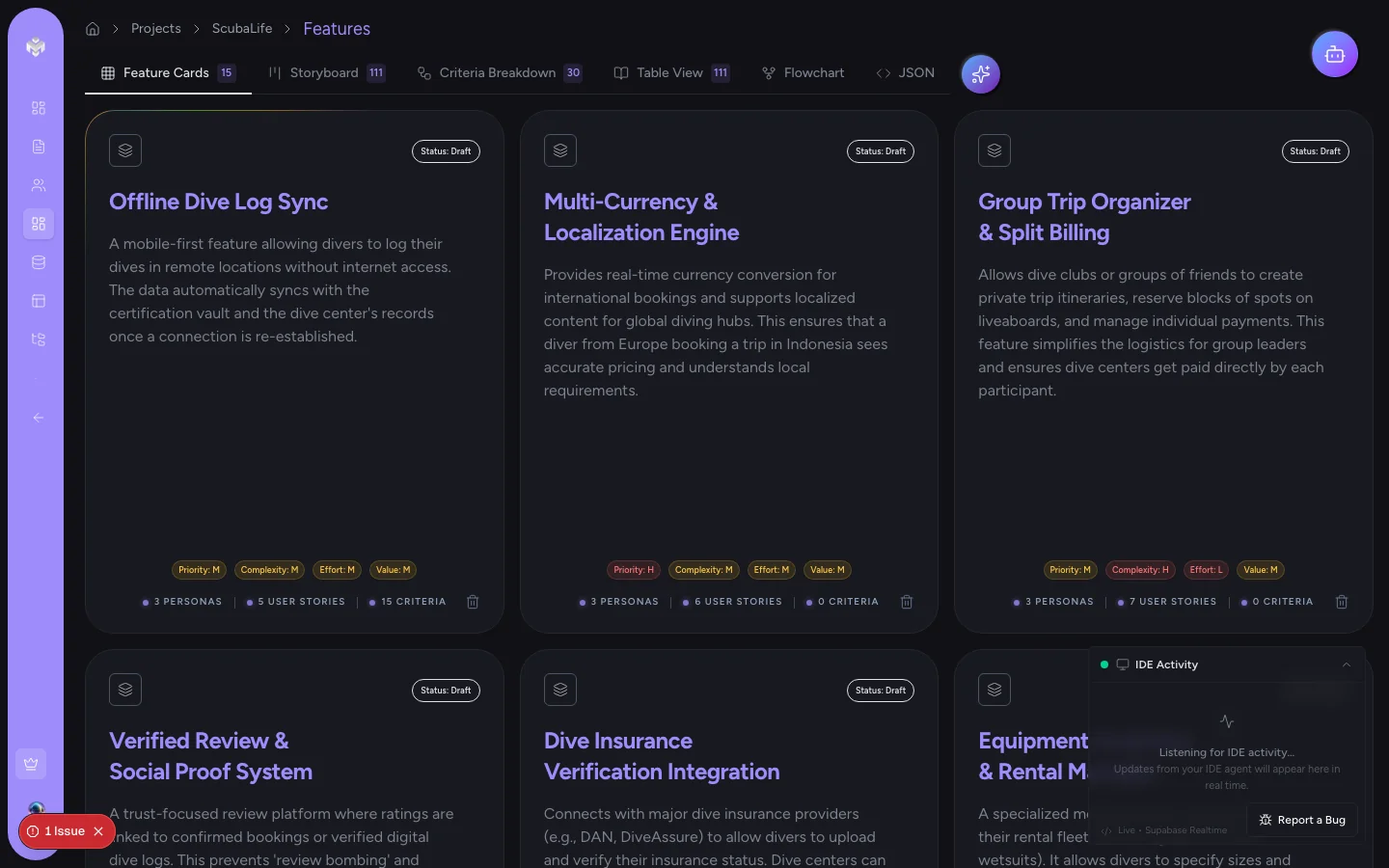This screenshot has height=868, width=1389.
Task: Open the table layout icon in sidebar
Action: pos(39,301)
